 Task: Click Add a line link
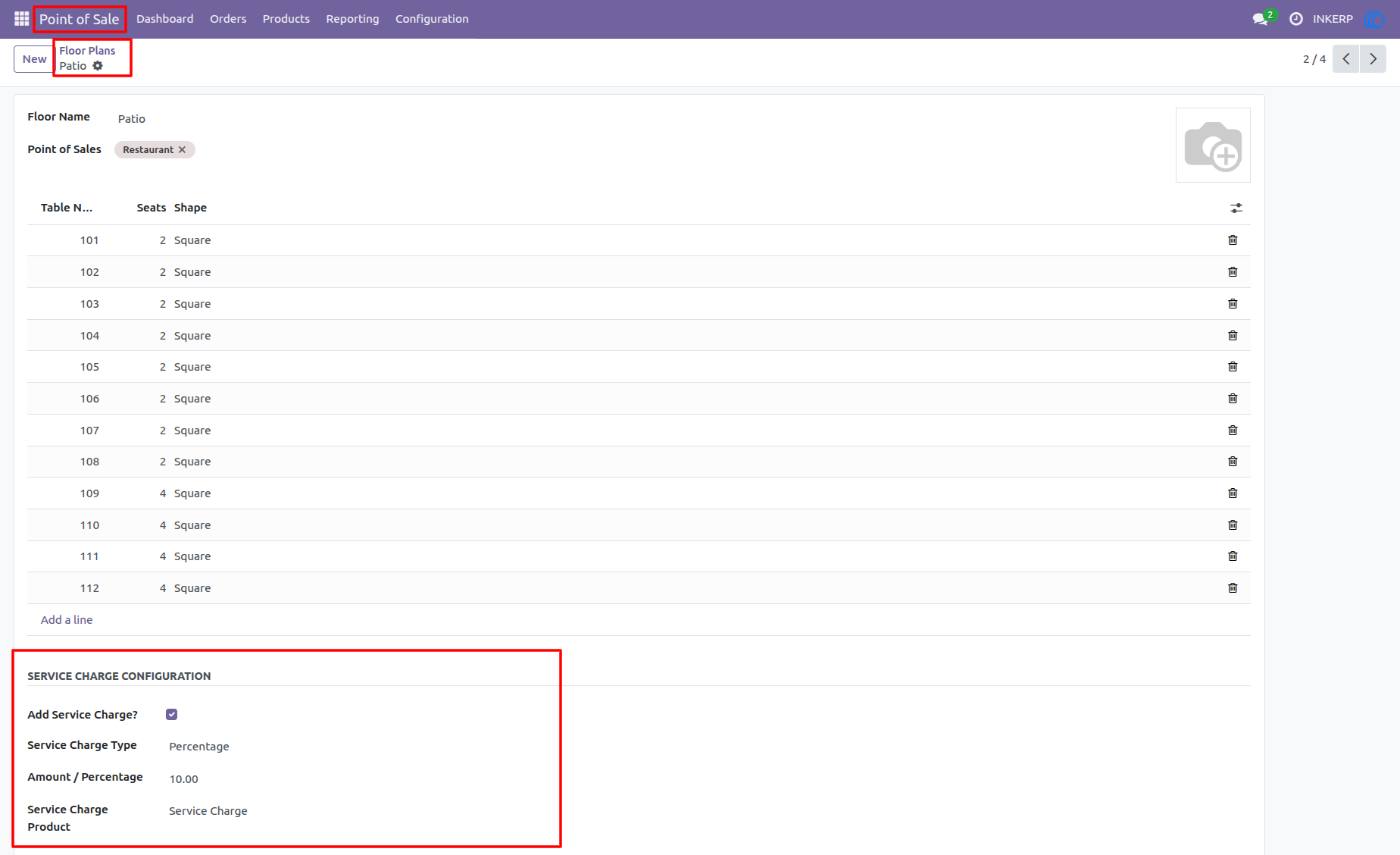tap(67, 620)
